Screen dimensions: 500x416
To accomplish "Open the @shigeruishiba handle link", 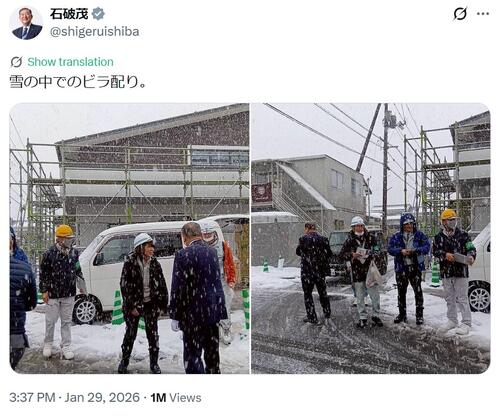I will tap(94, 32).
